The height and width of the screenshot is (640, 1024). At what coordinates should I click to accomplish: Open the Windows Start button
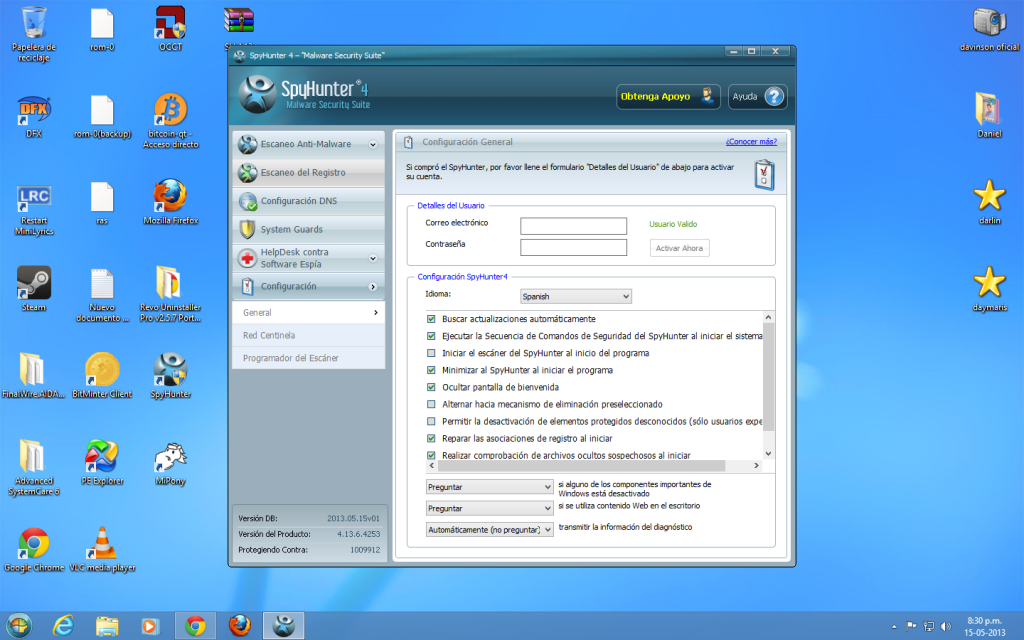[19, 626]
